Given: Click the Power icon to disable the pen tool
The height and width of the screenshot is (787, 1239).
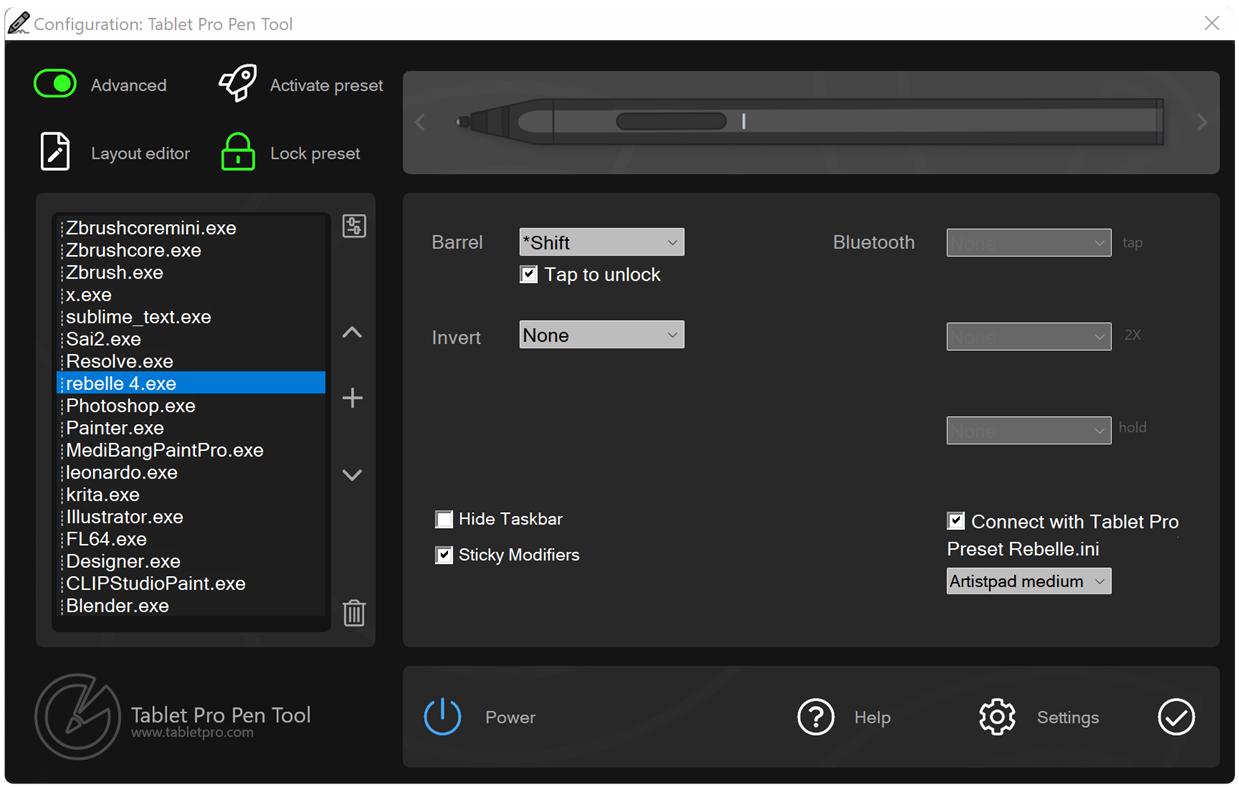Looking at the screenshot, I should point(442,717).
